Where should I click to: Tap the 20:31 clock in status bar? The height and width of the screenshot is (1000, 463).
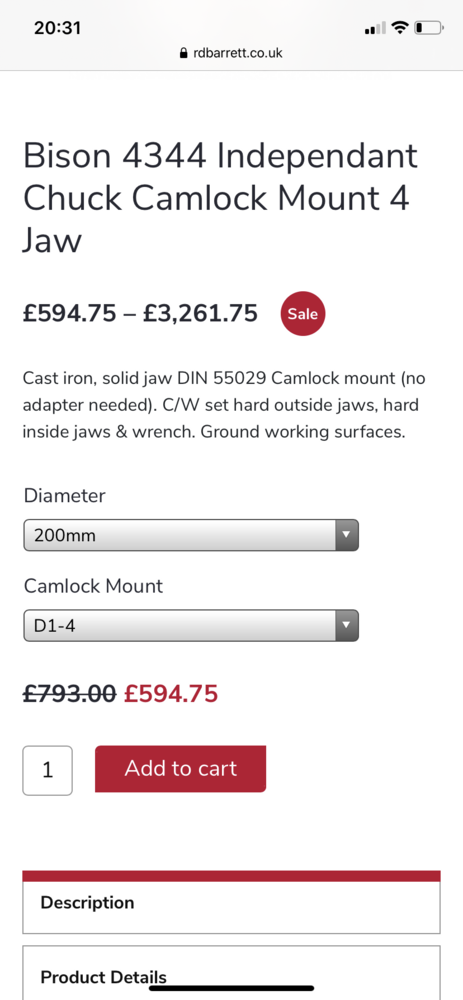[x=57, y=28]
